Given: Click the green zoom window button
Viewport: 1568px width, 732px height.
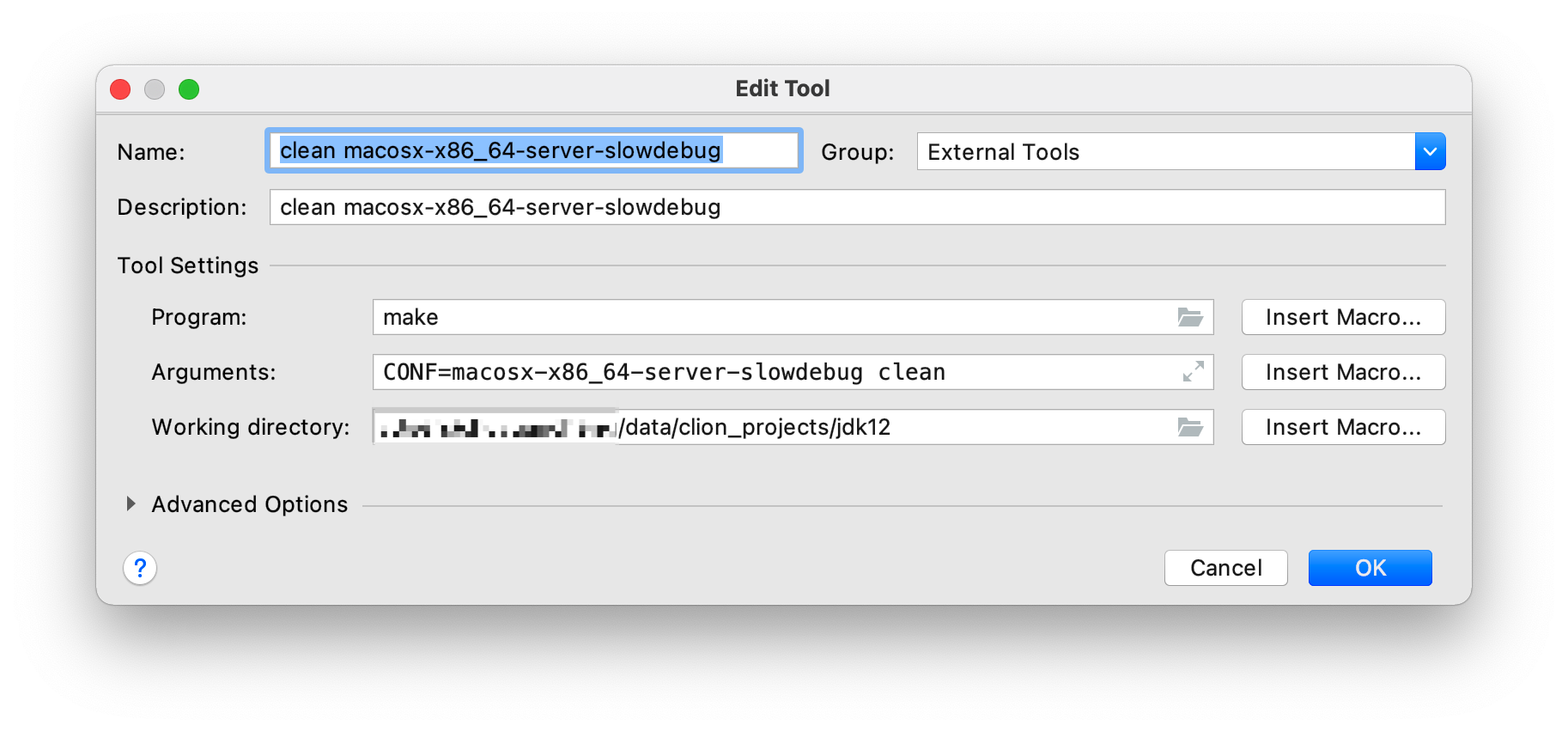Looking at the screenshot, I should [x=189, y=89].
